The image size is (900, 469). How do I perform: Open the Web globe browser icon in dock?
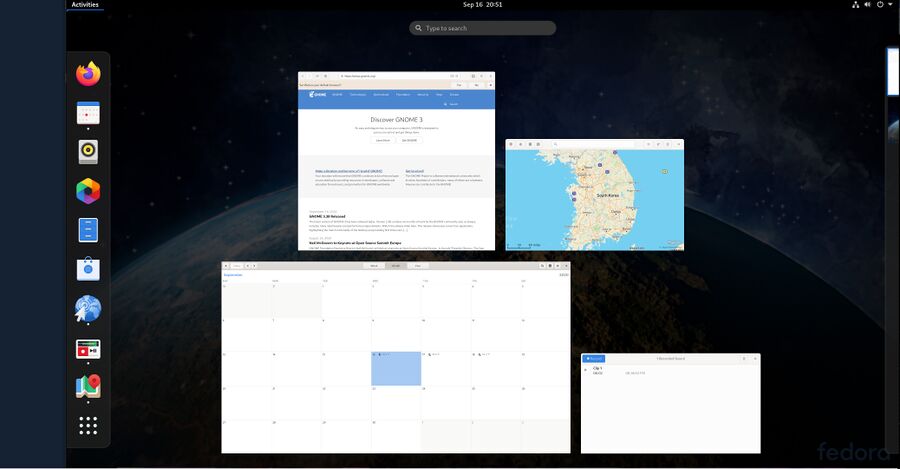(x=88, y=309)
